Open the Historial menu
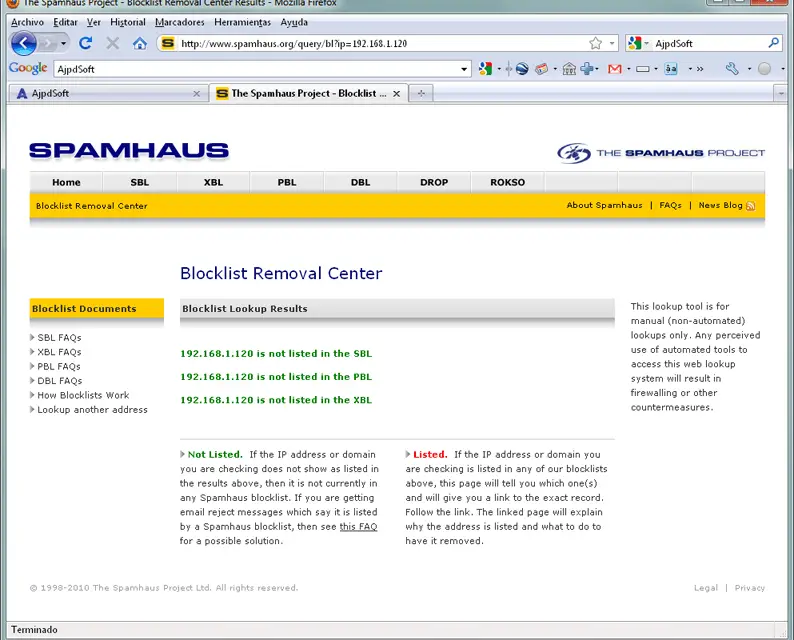The height and width of the screenshot is (640, 794). tap(128, 22)
